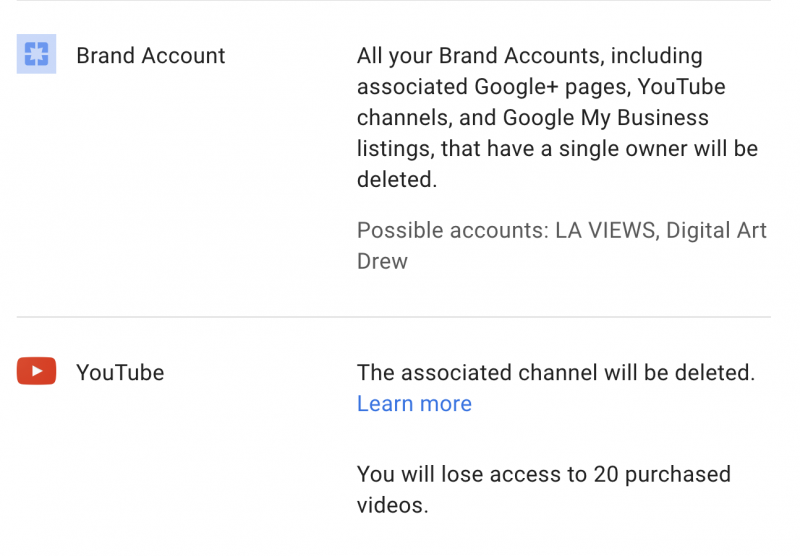Select the Brand Account heading label
800x556 pixels.
click(x=151, y=55)
